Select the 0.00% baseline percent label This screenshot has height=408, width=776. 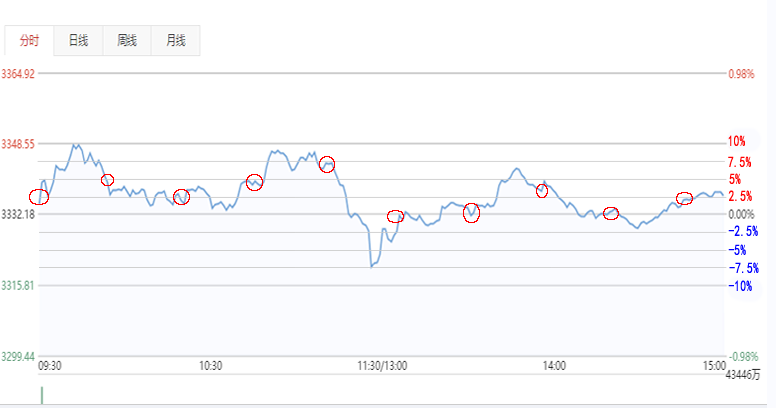[741, 214]
